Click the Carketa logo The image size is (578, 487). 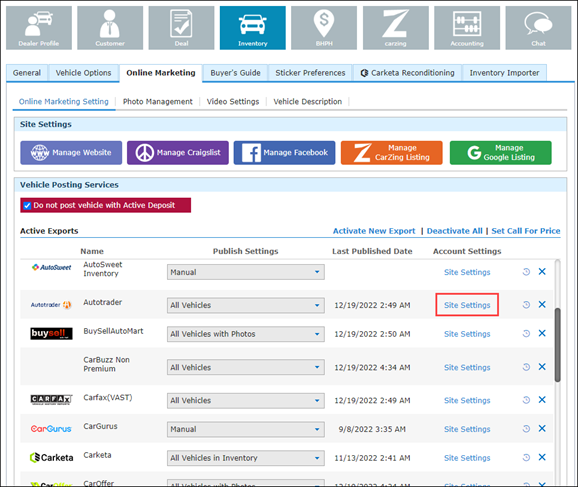[51, 458]
